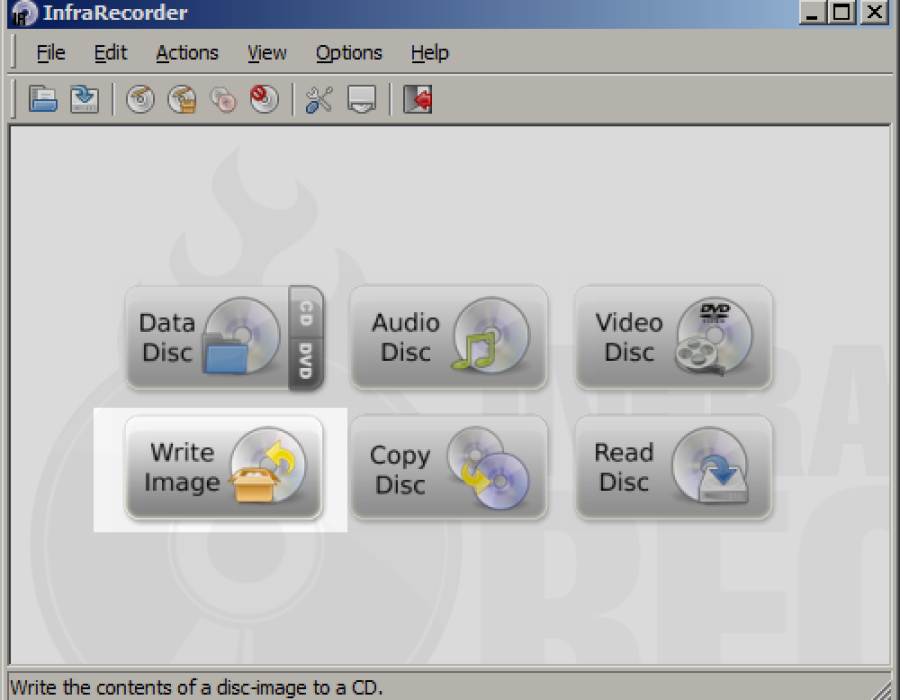Open the Help menu
This screenshot has width=900, height=700.
click(x=430, y=53)
